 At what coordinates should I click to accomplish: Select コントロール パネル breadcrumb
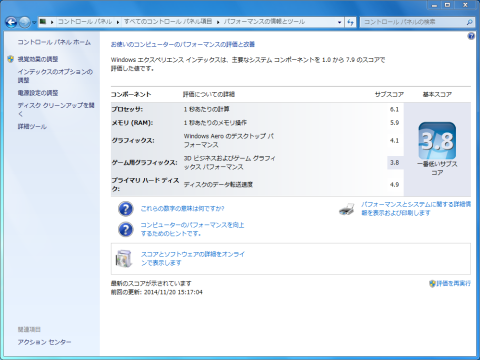coord(85,22)
